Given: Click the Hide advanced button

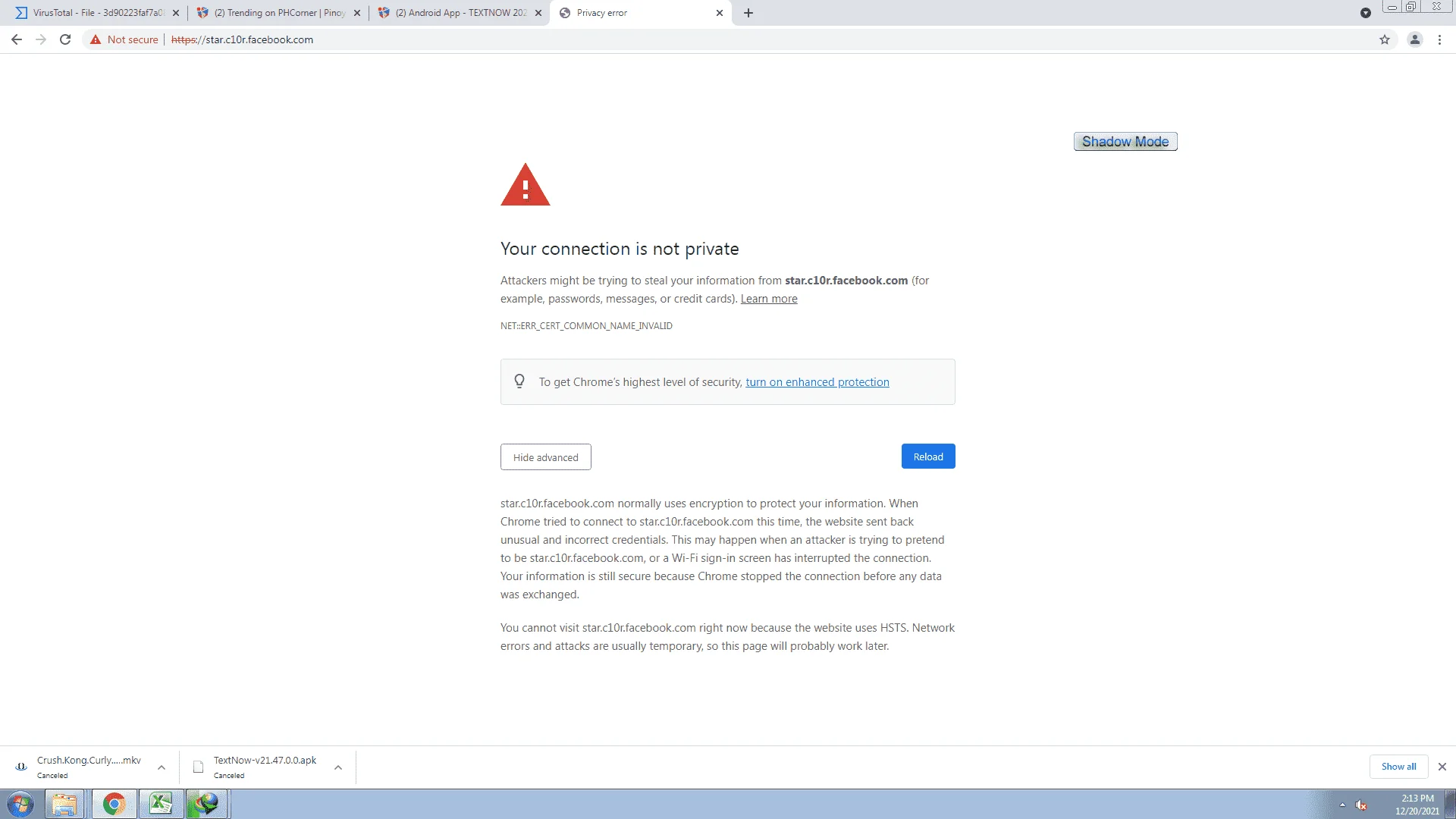Looking at the screenshot, I should [x=546, y=457].
